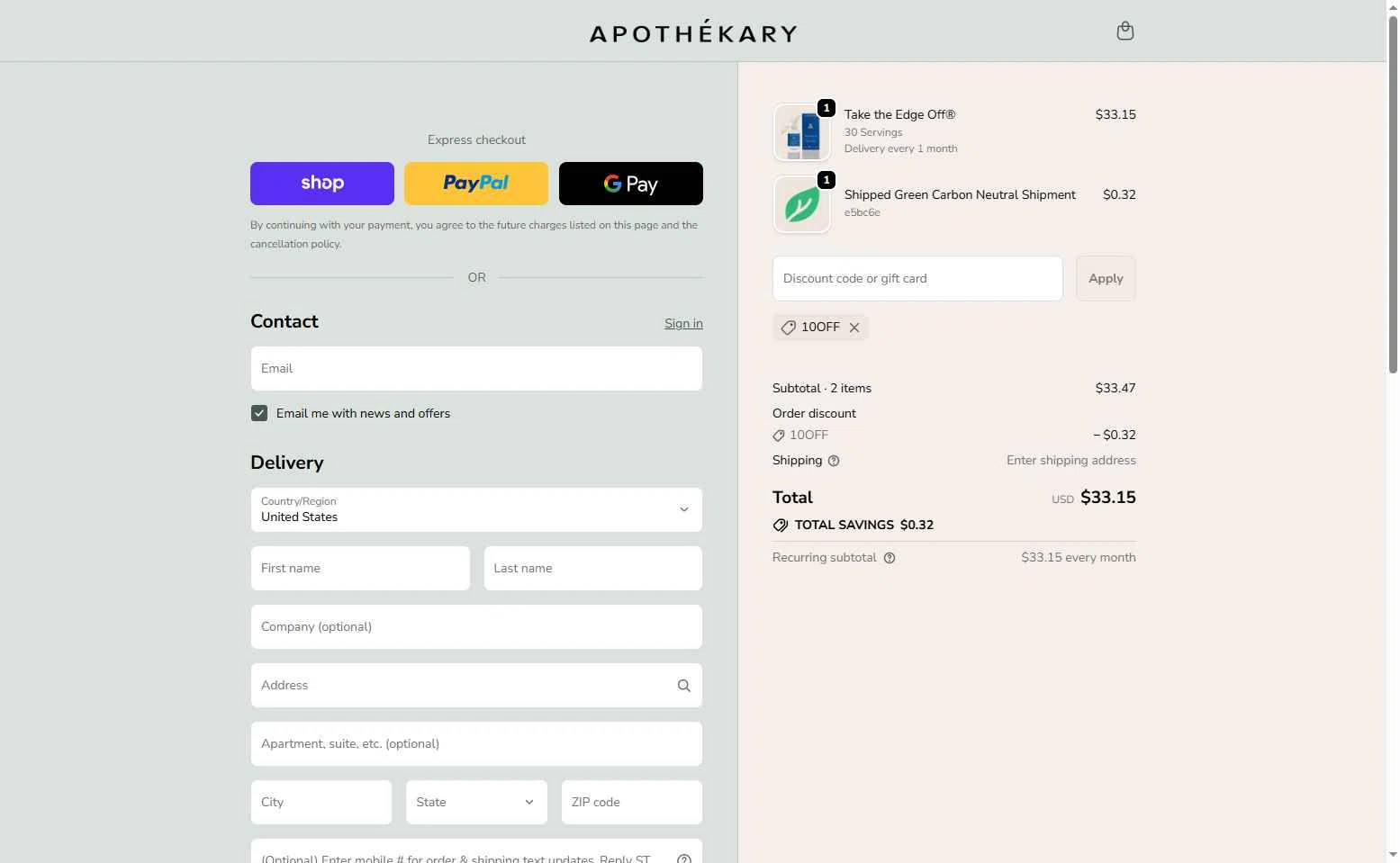Focus the Apartment, suite, etc. field
The image size is (1400, 863).
pos(476,744)
